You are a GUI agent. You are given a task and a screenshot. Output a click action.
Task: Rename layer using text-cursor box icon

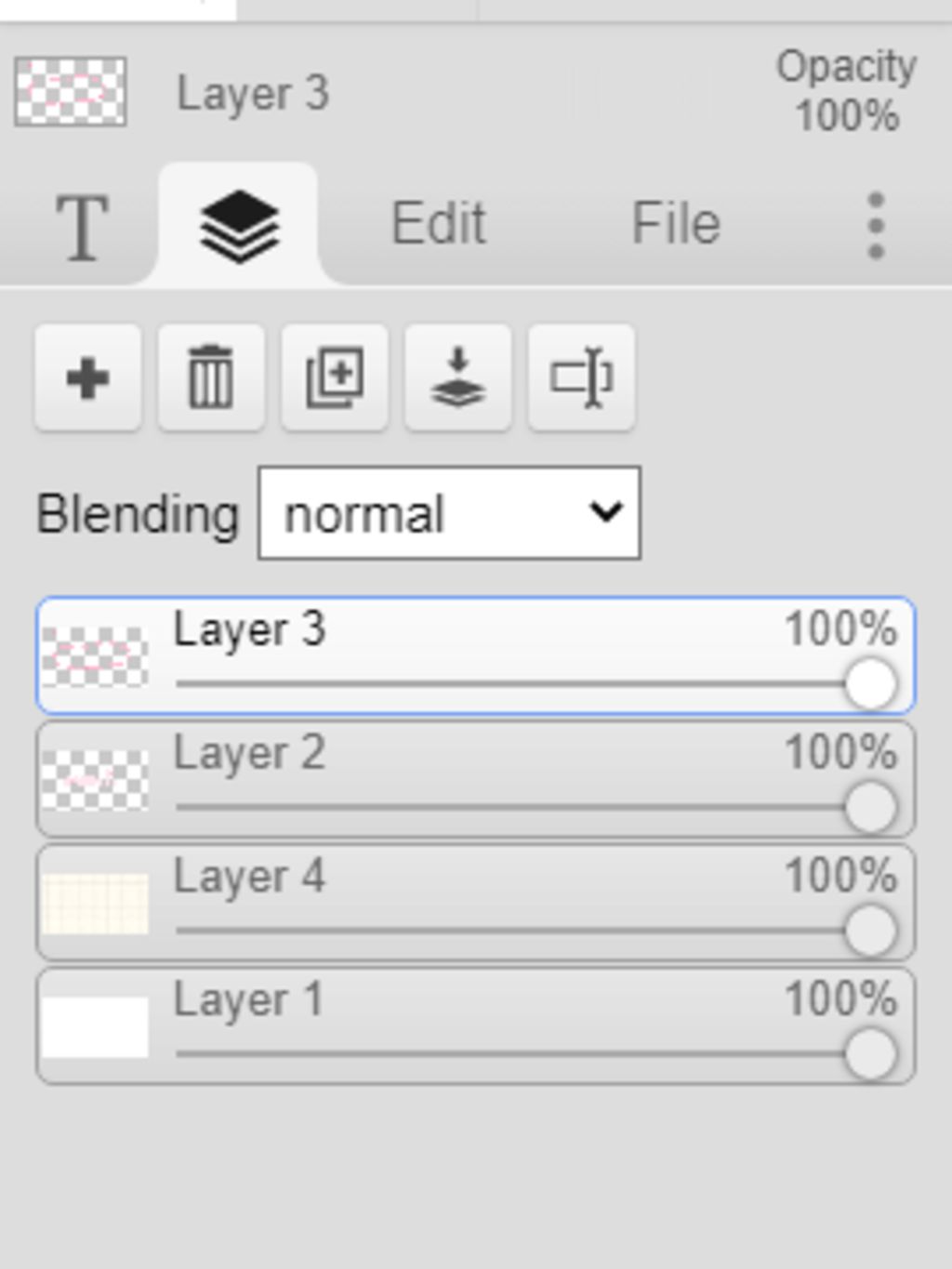(x=581, y=378)
